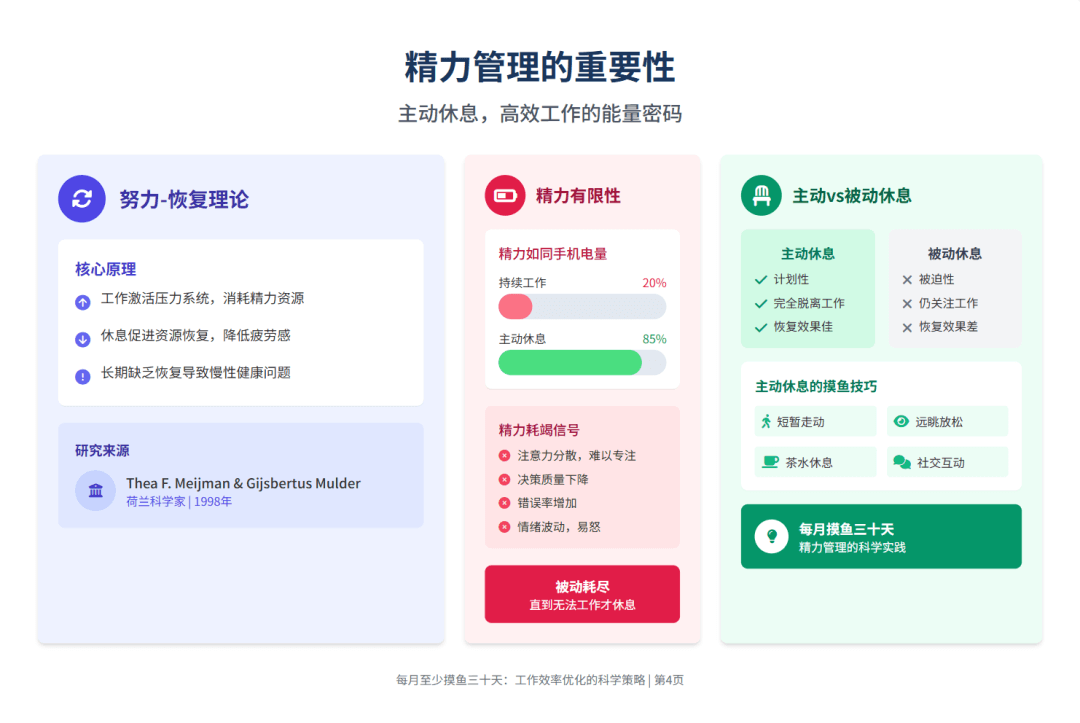Click the checkmark next to 完全脱离工作
This screenshot has height=723, width=1080.
point(761,303)
